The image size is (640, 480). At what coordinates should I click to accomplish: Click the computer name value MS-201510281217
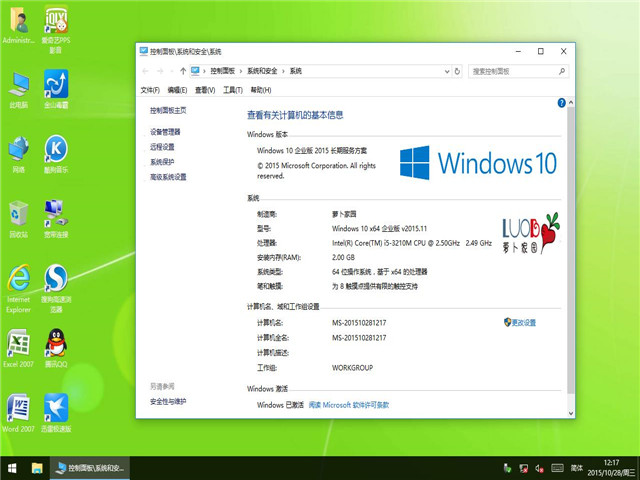[x=359, y=323]
